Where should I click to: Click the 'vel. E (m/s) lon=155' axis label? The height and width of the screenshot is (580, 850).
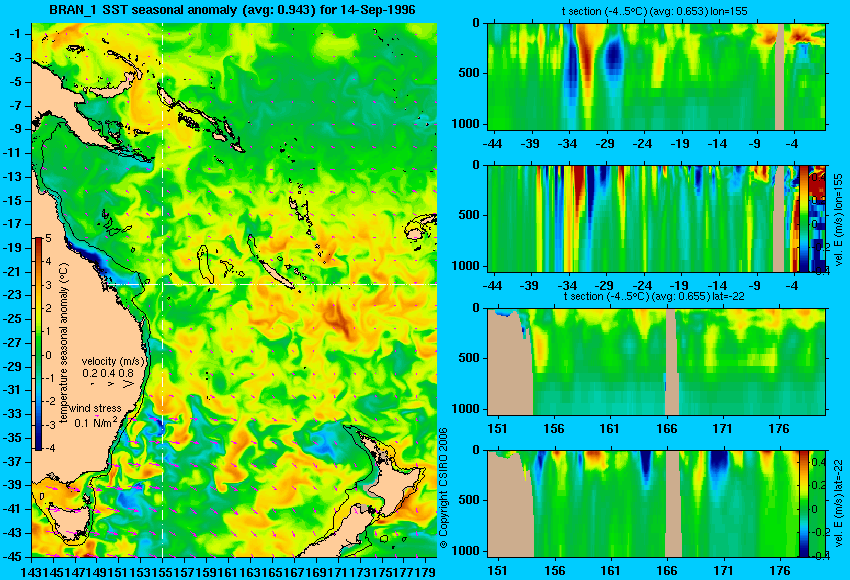pyautogui.click(x=839, y=220)
